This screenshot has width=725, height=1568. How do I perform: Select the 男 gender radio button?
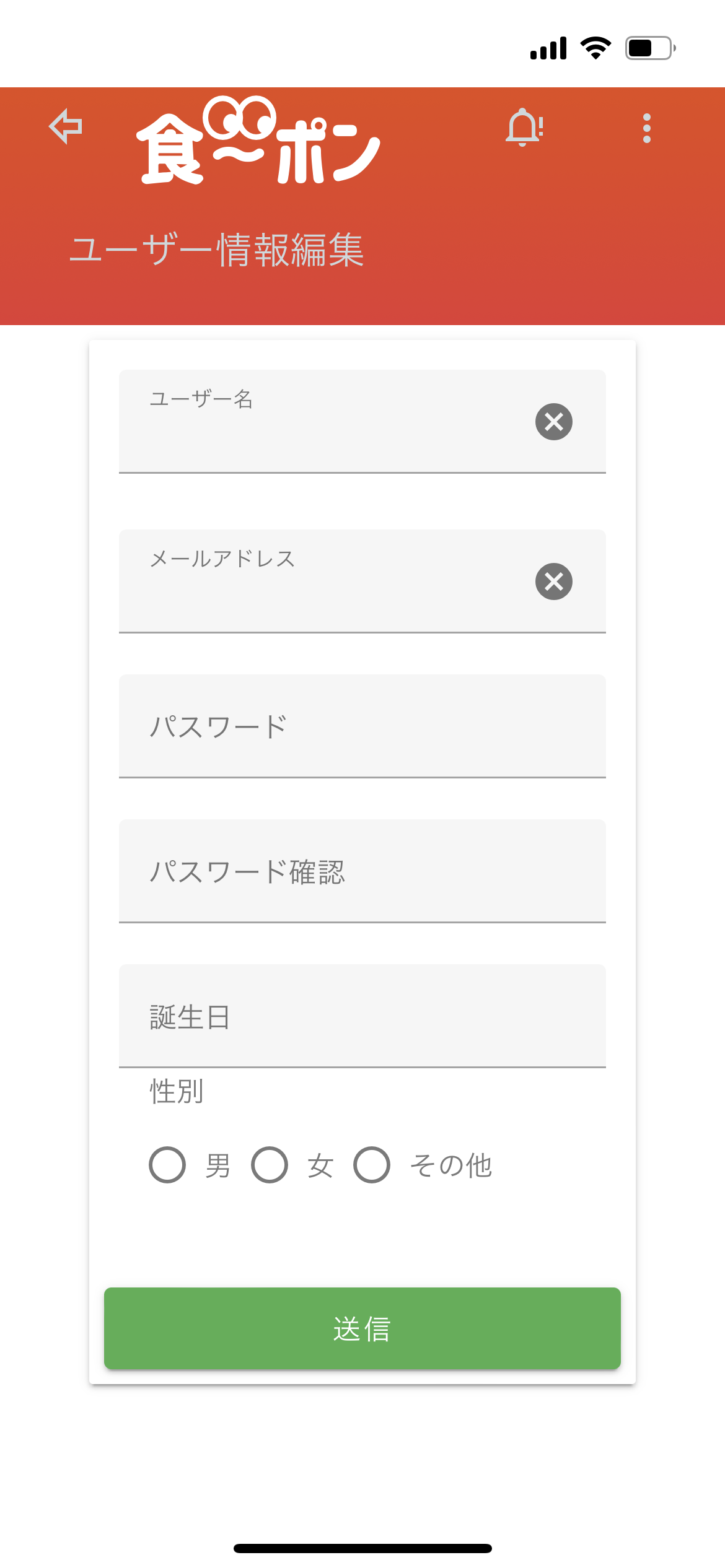point(167,1165)
